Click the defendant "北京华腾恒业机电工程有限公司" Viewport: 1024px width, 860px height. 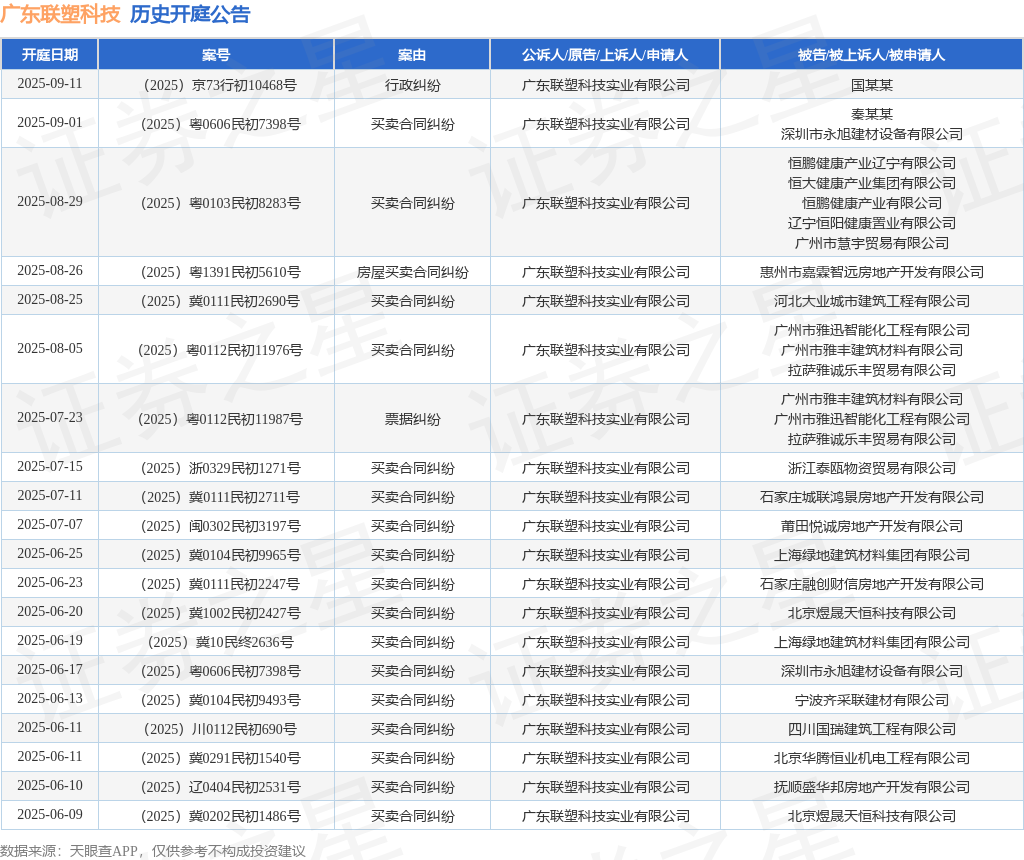[872, 758]
